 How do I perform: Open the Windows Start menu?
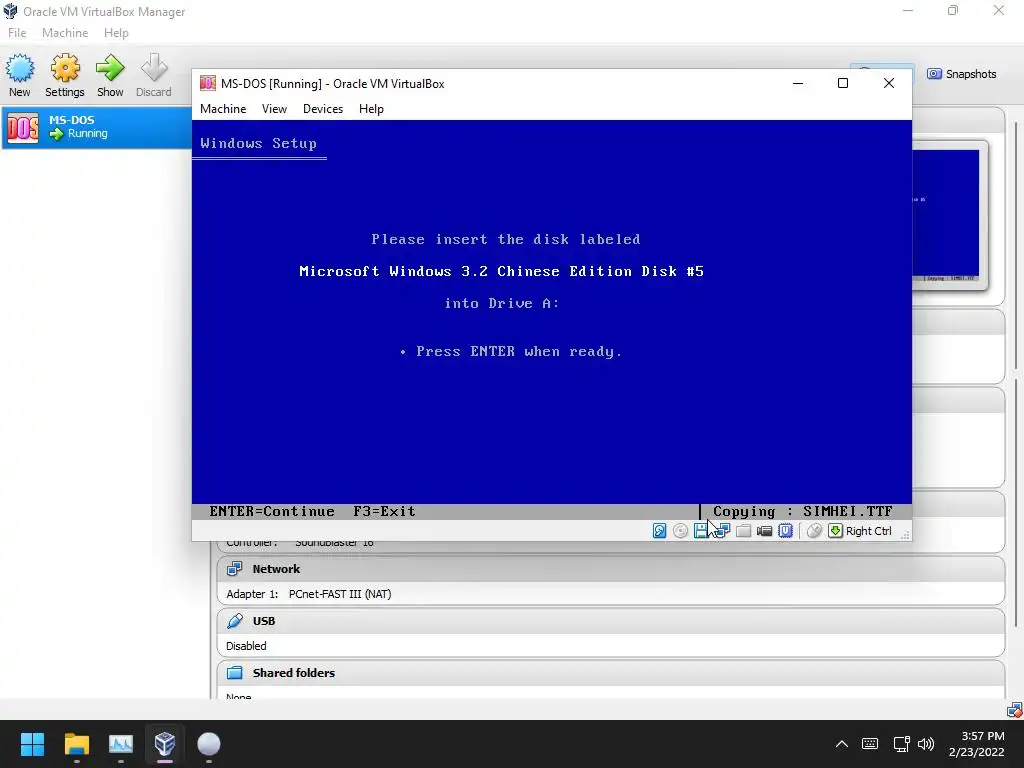(32, 744)
